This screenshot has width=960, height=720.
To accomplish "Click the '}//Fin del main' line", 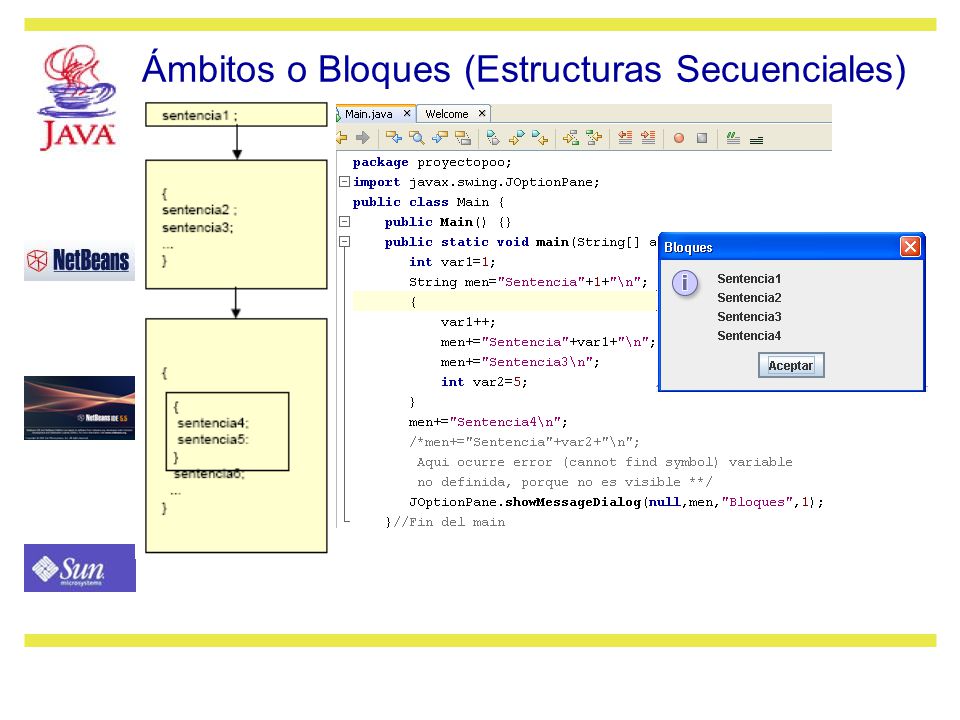I will (445, 522).
